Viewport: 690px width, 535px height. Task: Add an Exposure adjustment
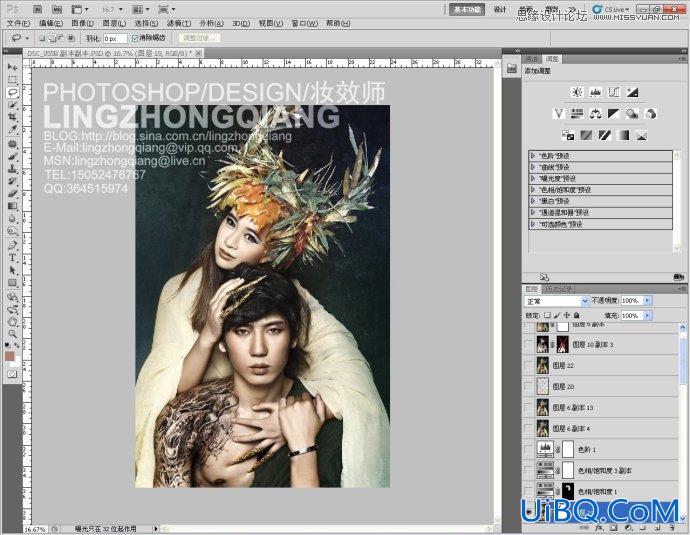632,92
